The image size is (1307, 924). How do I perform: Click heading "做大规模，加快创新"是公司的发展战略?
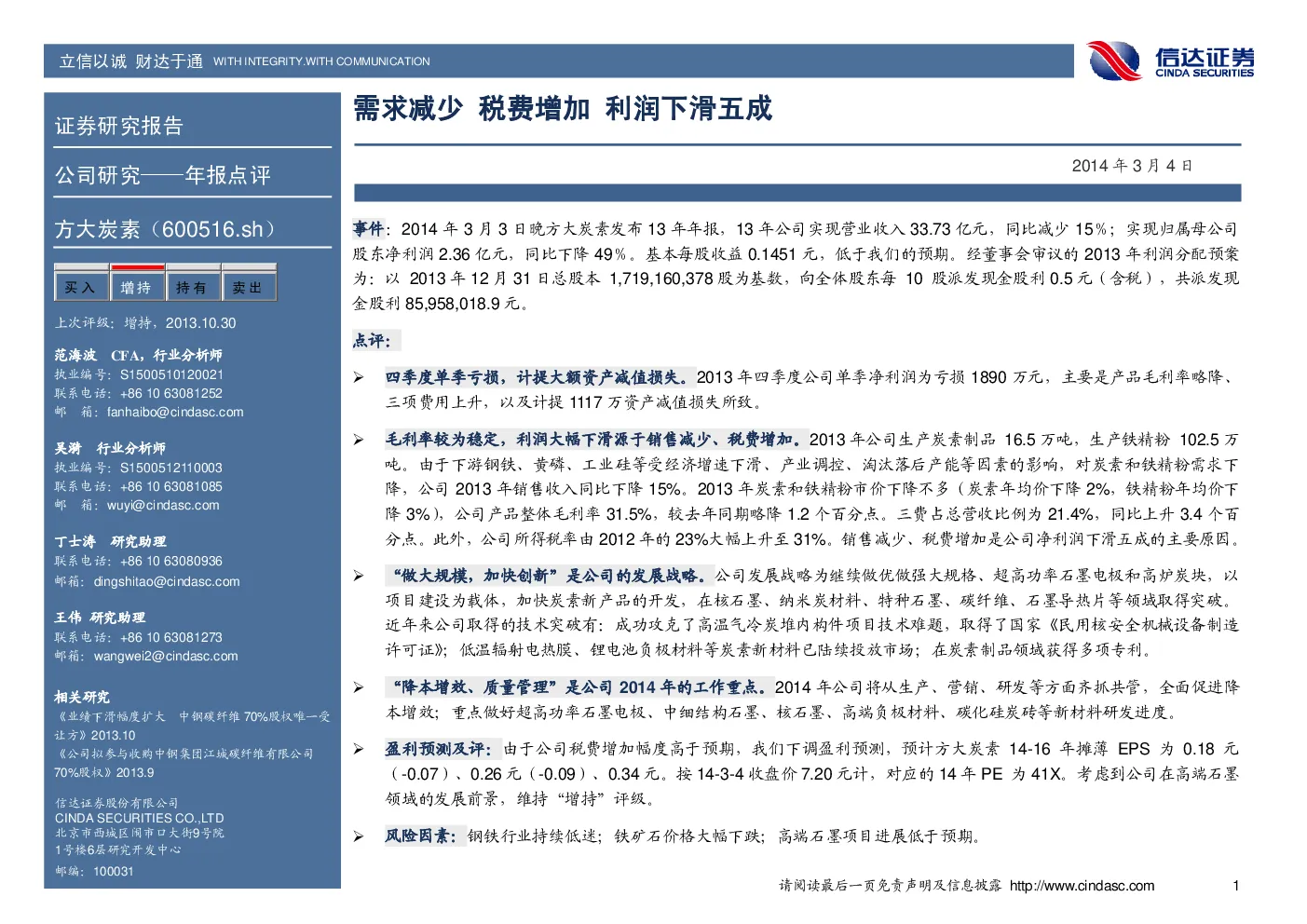pyautogui.click(x=550, y=576)
